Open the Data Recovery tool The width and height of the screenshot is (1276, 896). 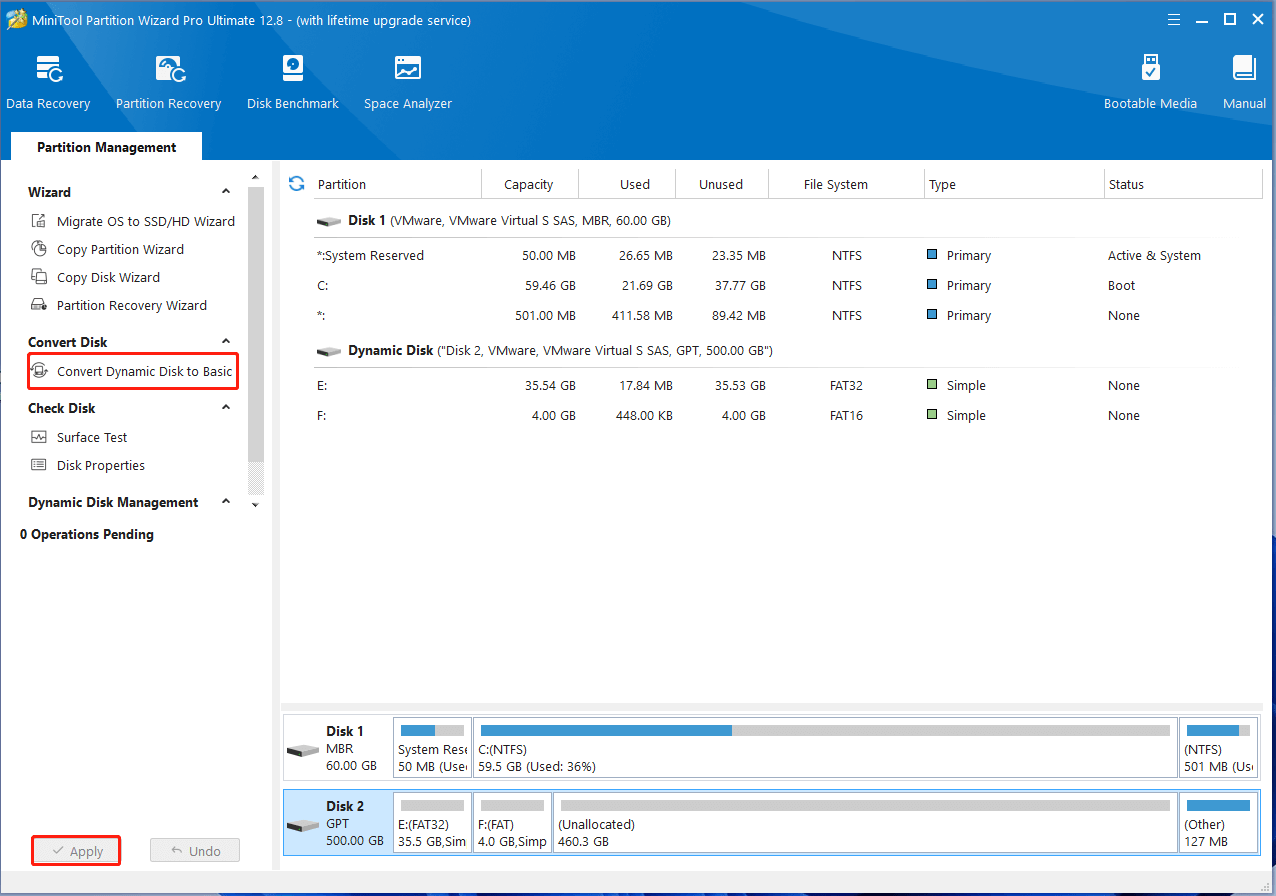pyautogui.click(x=48, y=83)
